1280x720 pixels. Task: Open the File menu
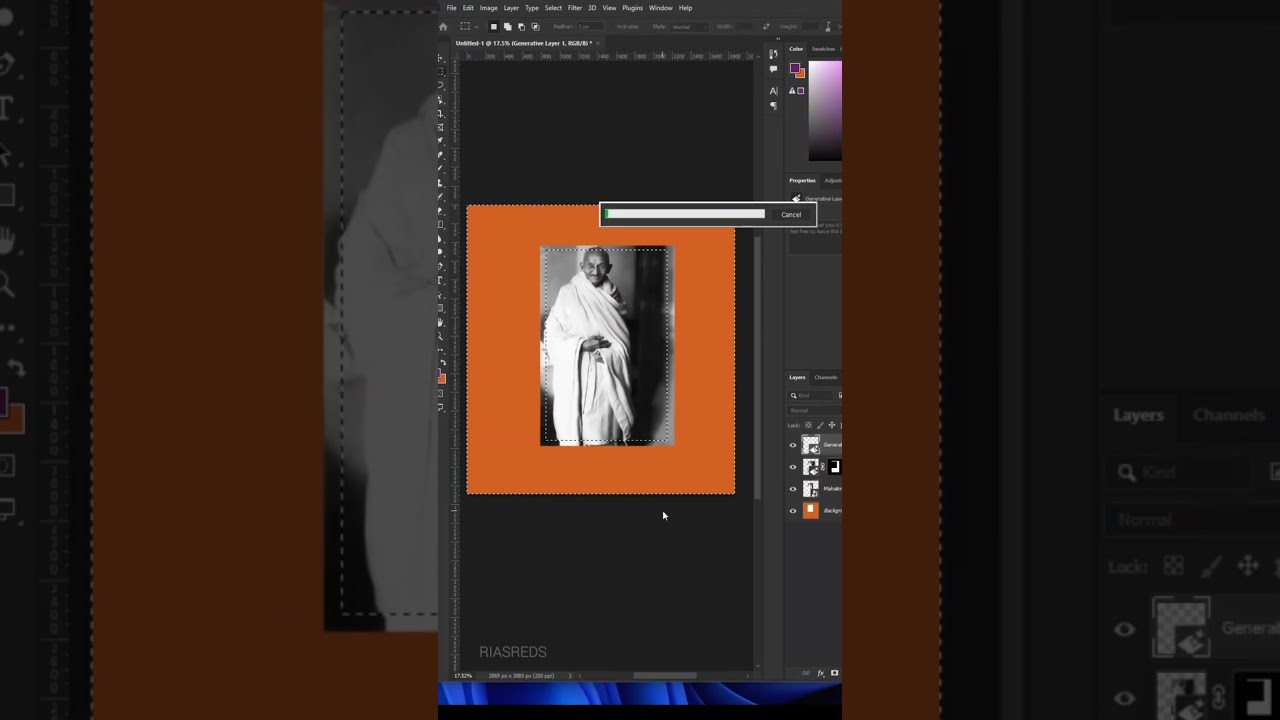pos(452,8)
